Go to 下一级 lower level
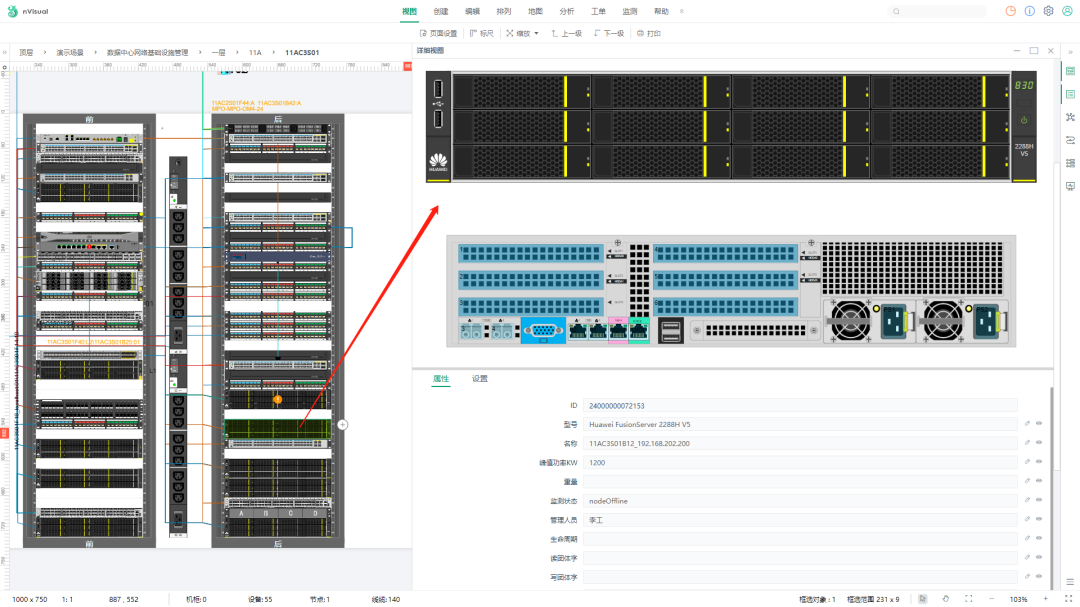The image size is (1080, 607). click(609, 33)
